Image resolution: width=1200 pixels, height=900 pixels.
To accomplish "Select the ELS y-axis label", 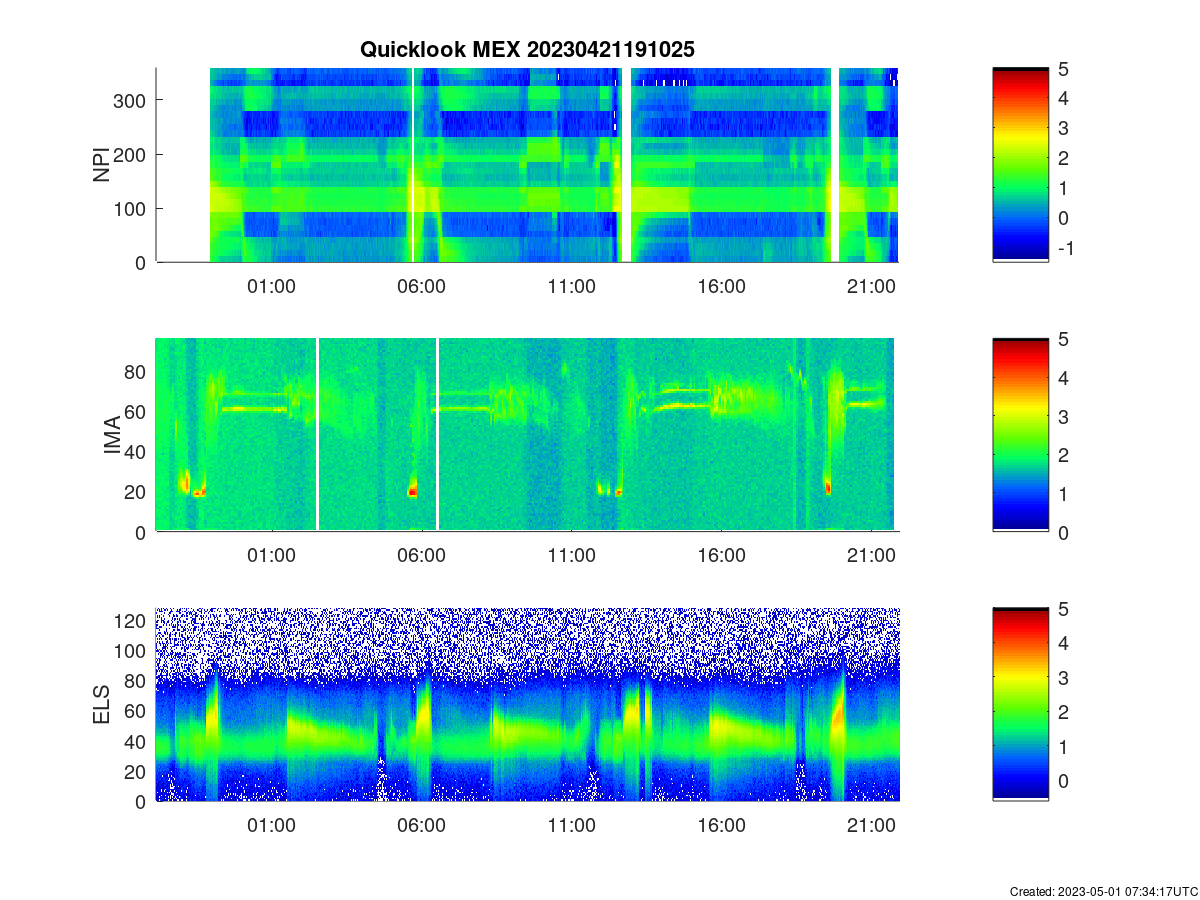I will (x=101, y=705).
